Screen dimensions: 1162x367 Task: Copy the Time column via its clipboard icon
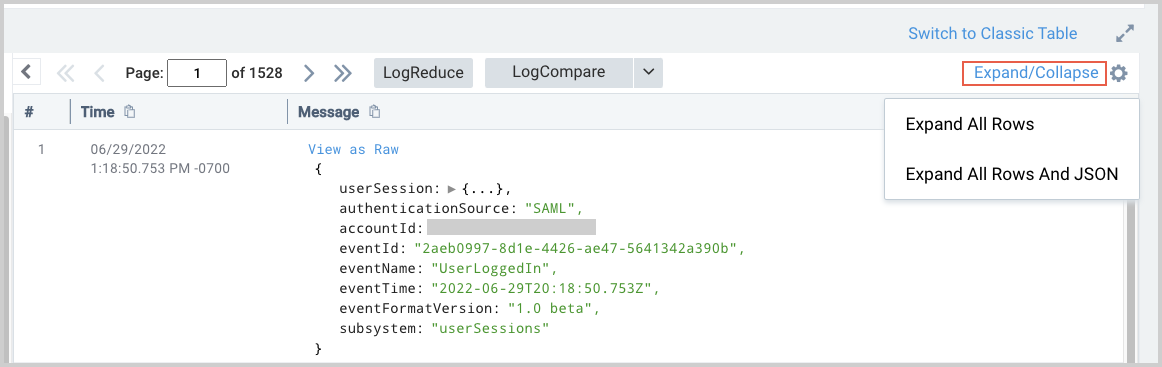pos(130,112)
